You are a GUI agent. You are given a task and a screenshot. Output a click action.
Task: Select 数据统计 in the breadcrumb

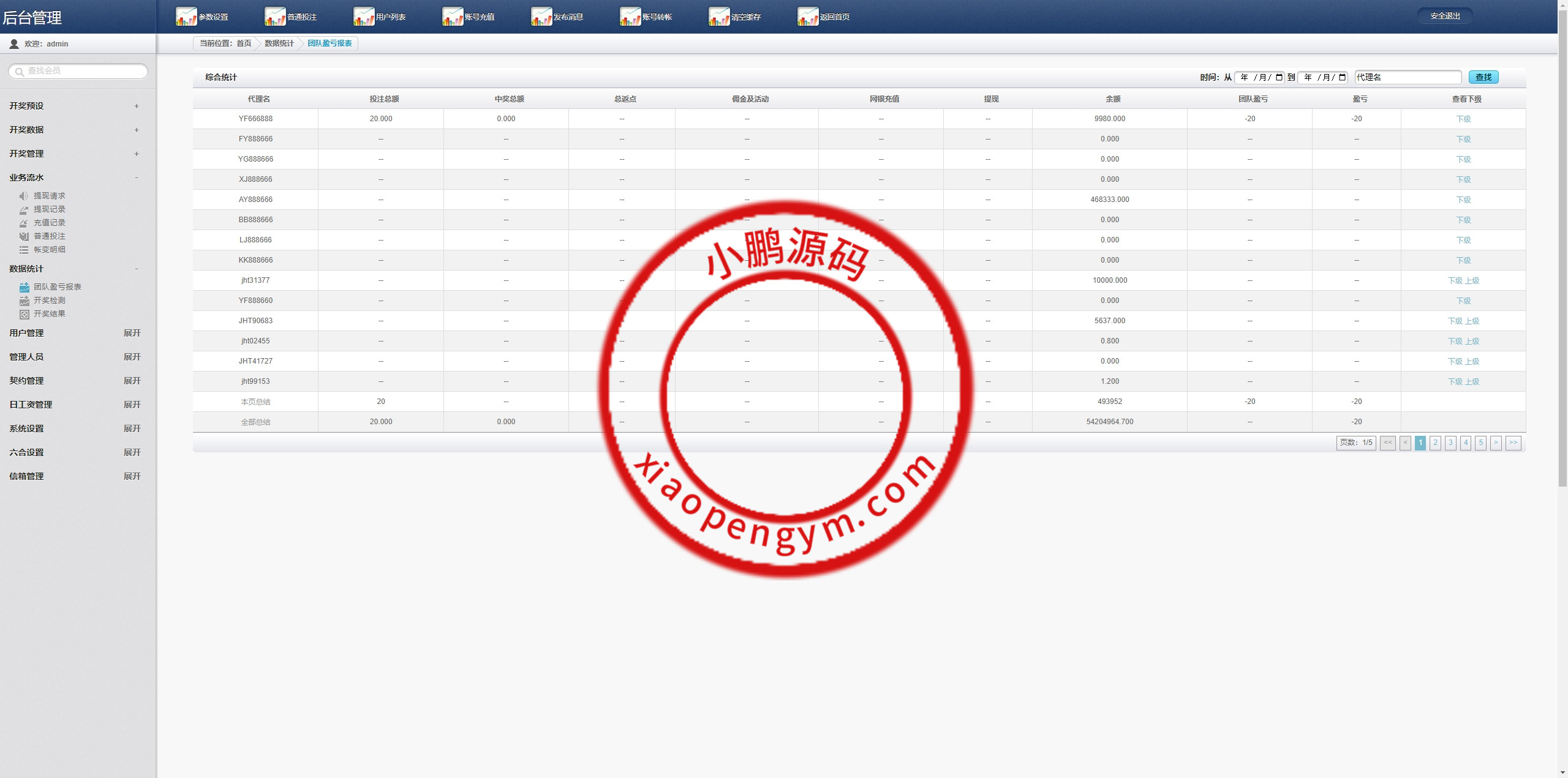(x=279, y=43)
